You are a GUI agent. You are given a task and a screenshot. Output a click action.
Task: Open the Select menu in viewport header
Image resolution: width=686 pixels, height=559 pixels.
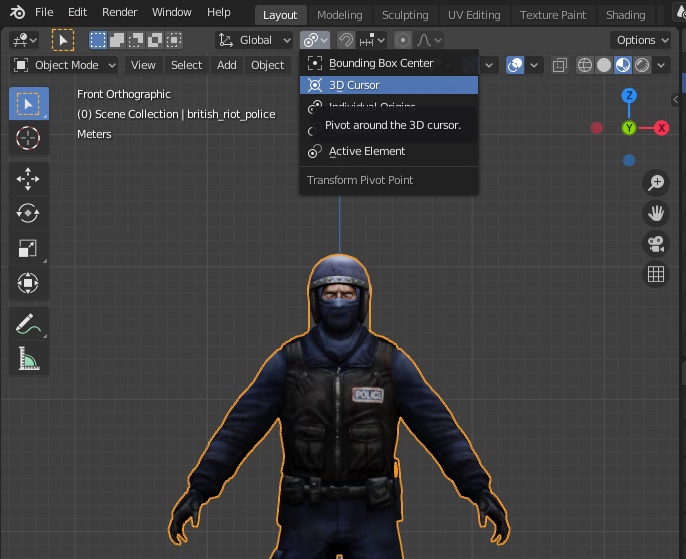(186, 65)
